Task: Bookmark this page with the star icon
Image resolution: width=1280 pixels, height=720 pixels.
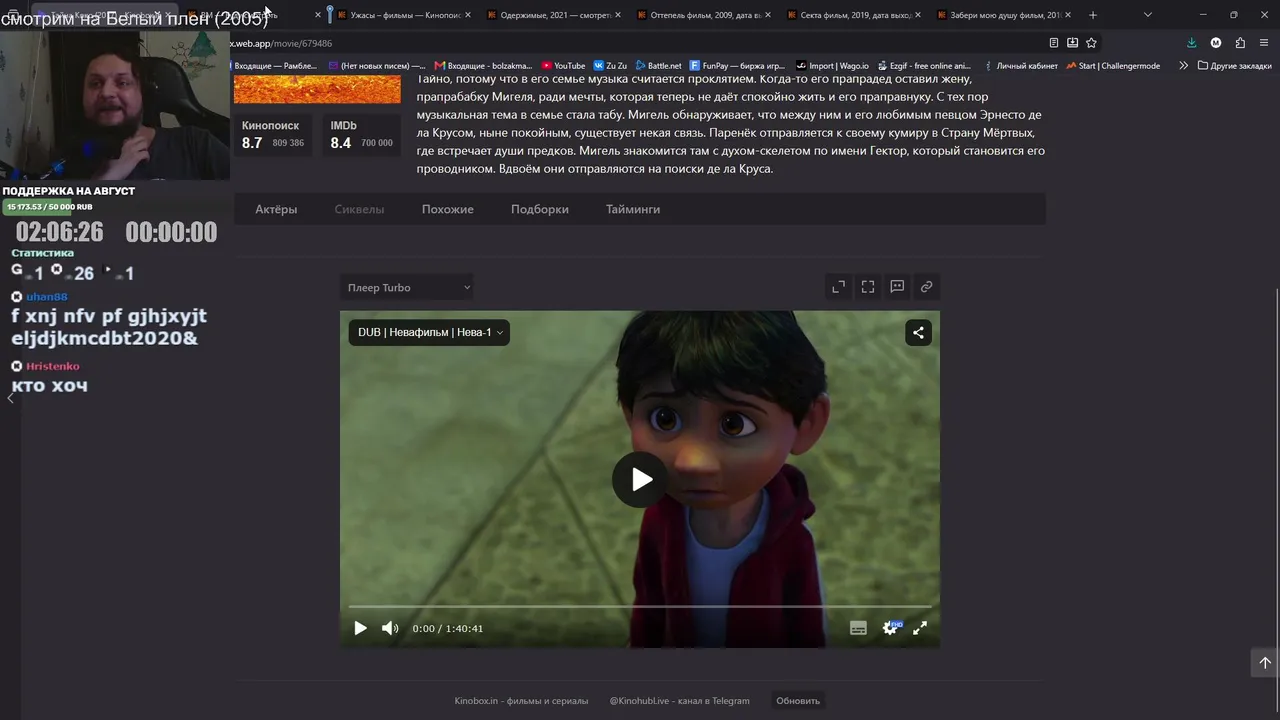Action: (1091, 43)
